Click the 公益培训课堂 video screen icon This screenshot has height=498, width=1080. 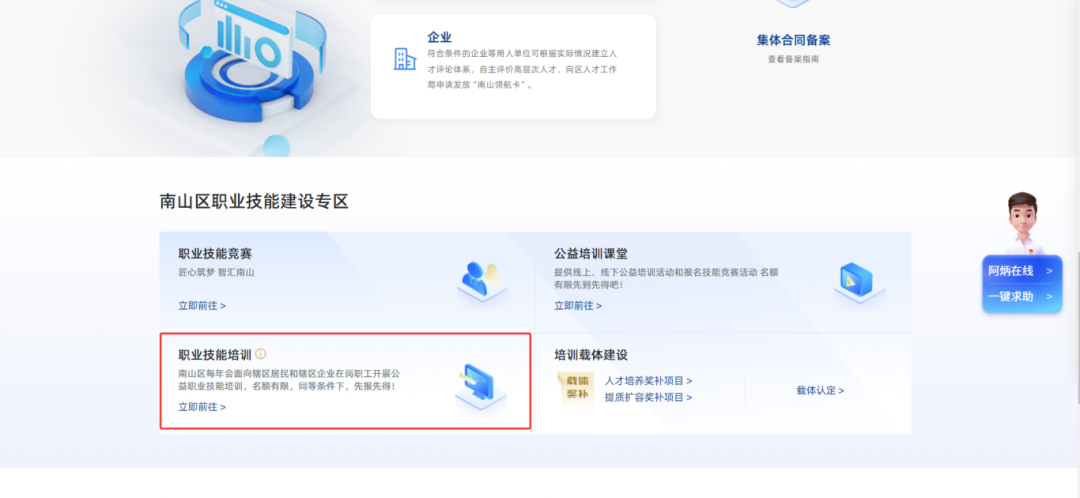(859, 282)
